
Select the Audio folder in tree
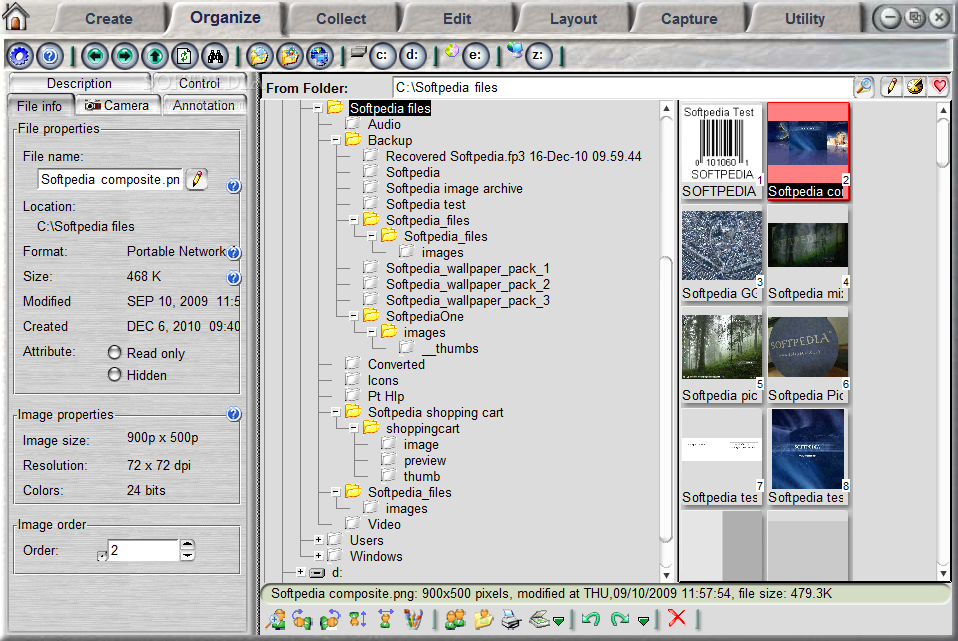click(384, 124)
